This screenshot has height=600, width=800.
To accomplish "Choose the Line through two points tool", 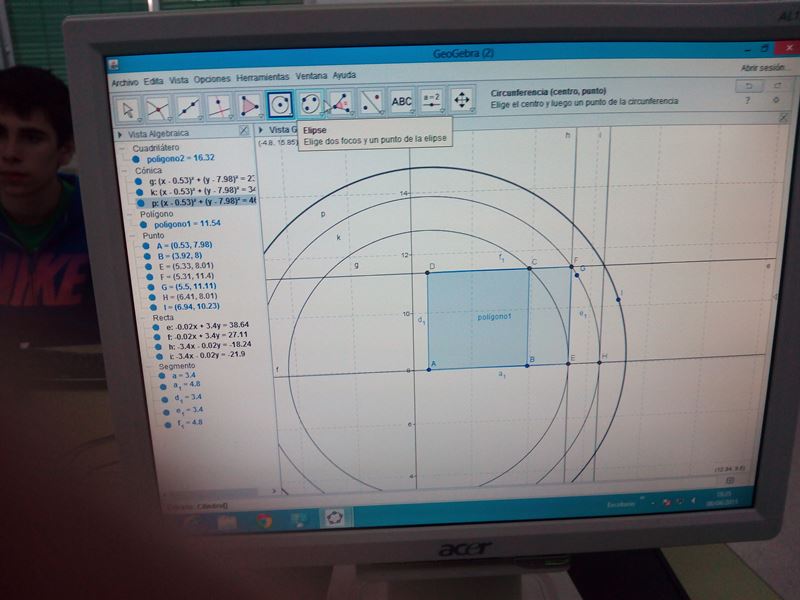I will (x=188, y=104).
